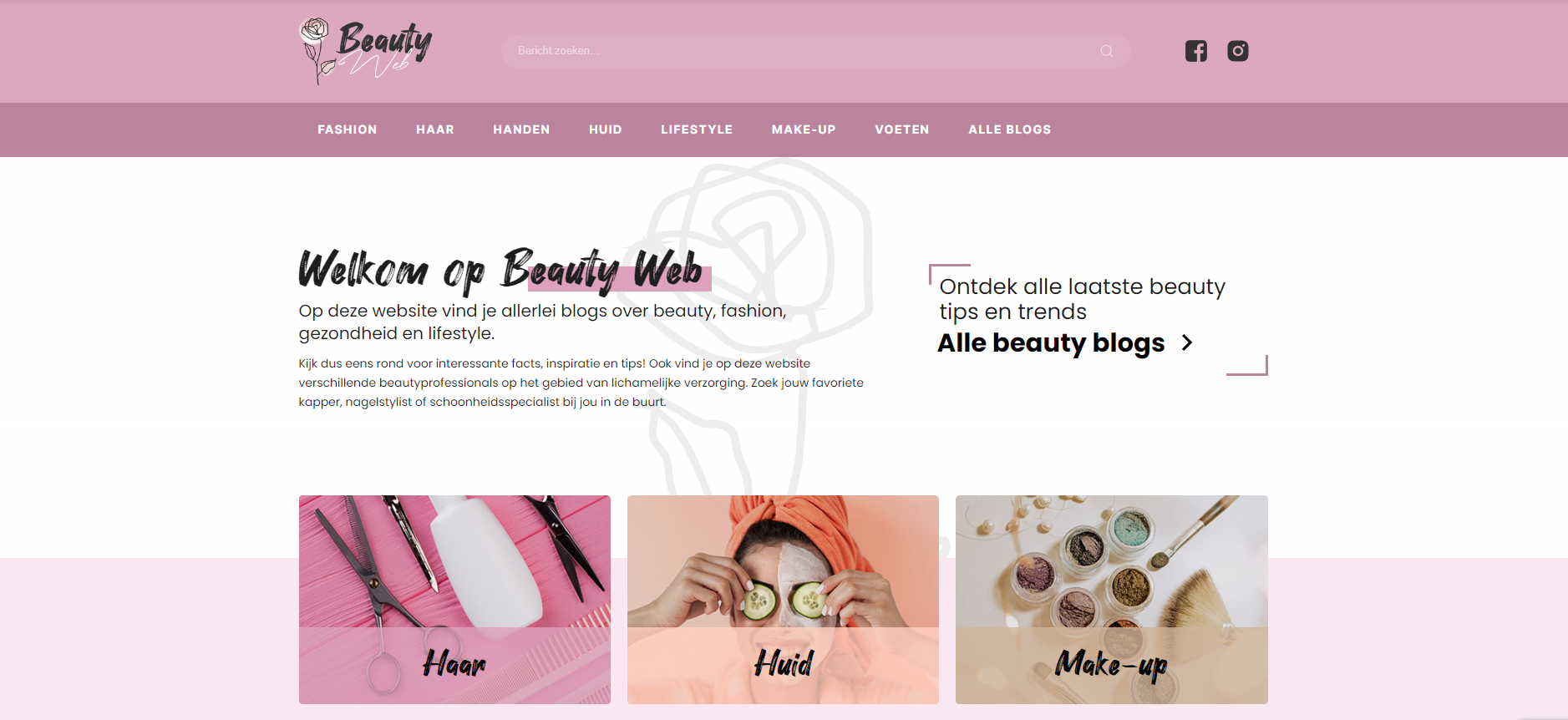Open the Make-up eyeshadow card
1568x720 pixels.
(1111, 600)
